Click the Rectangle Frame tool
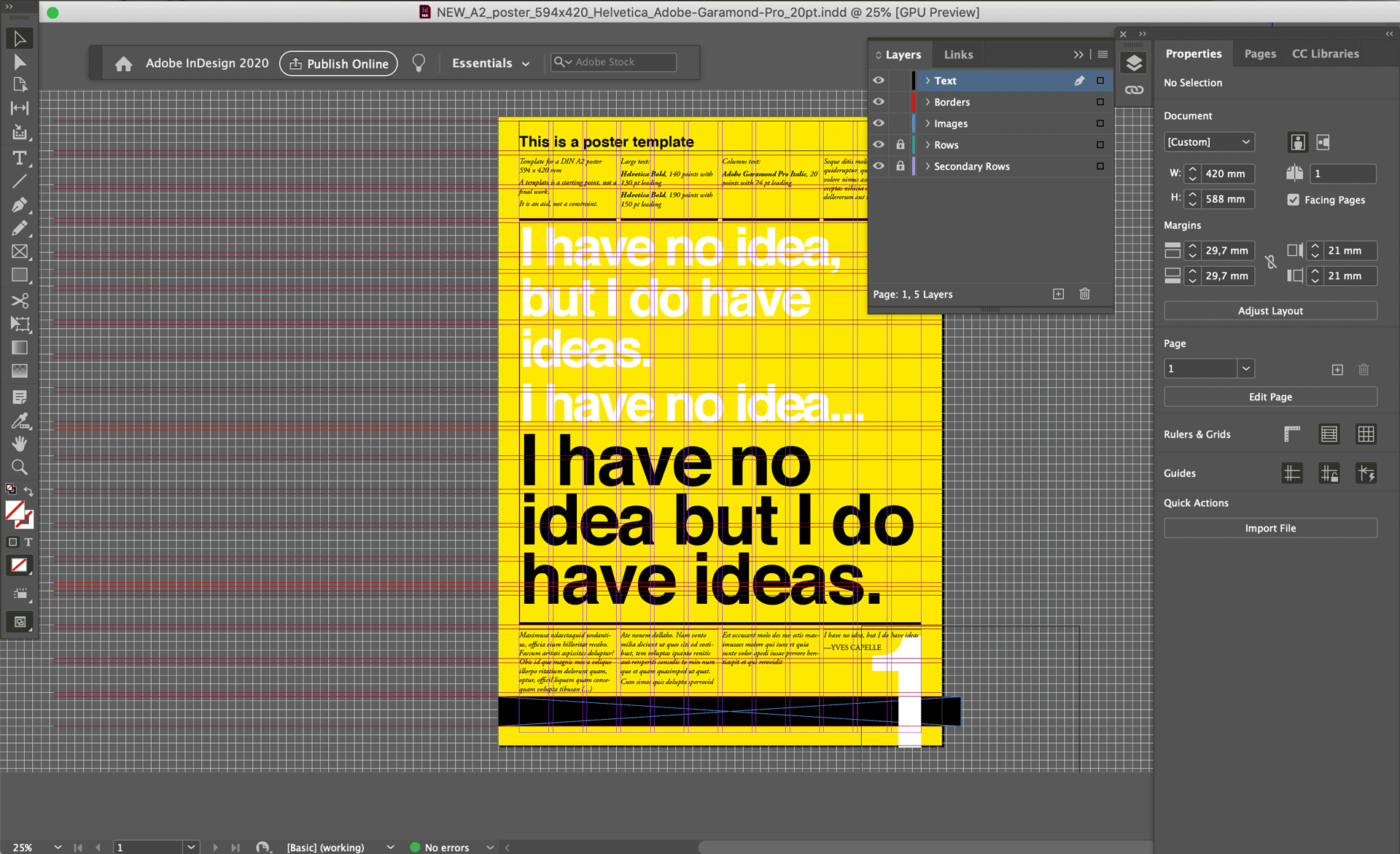 coord(20,252)
